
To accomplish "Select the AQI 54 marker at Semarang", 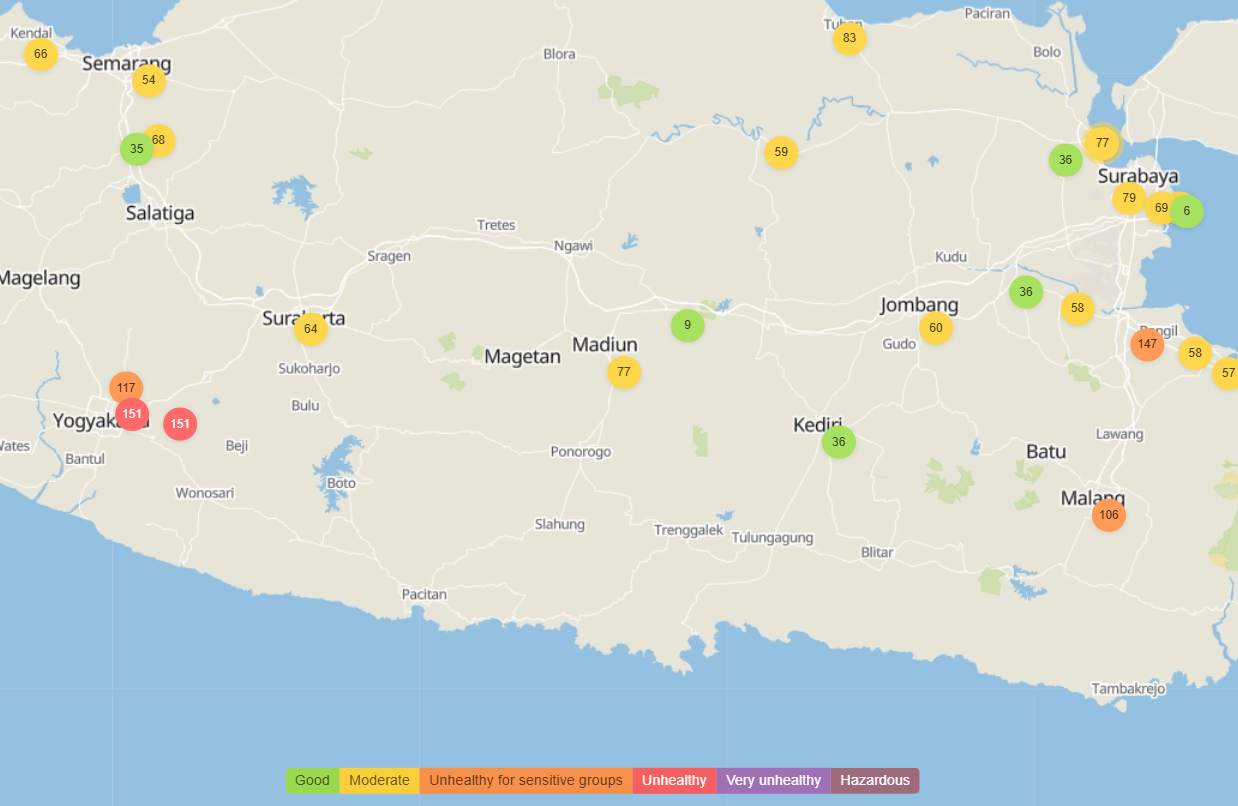I will tap(148, 80).
